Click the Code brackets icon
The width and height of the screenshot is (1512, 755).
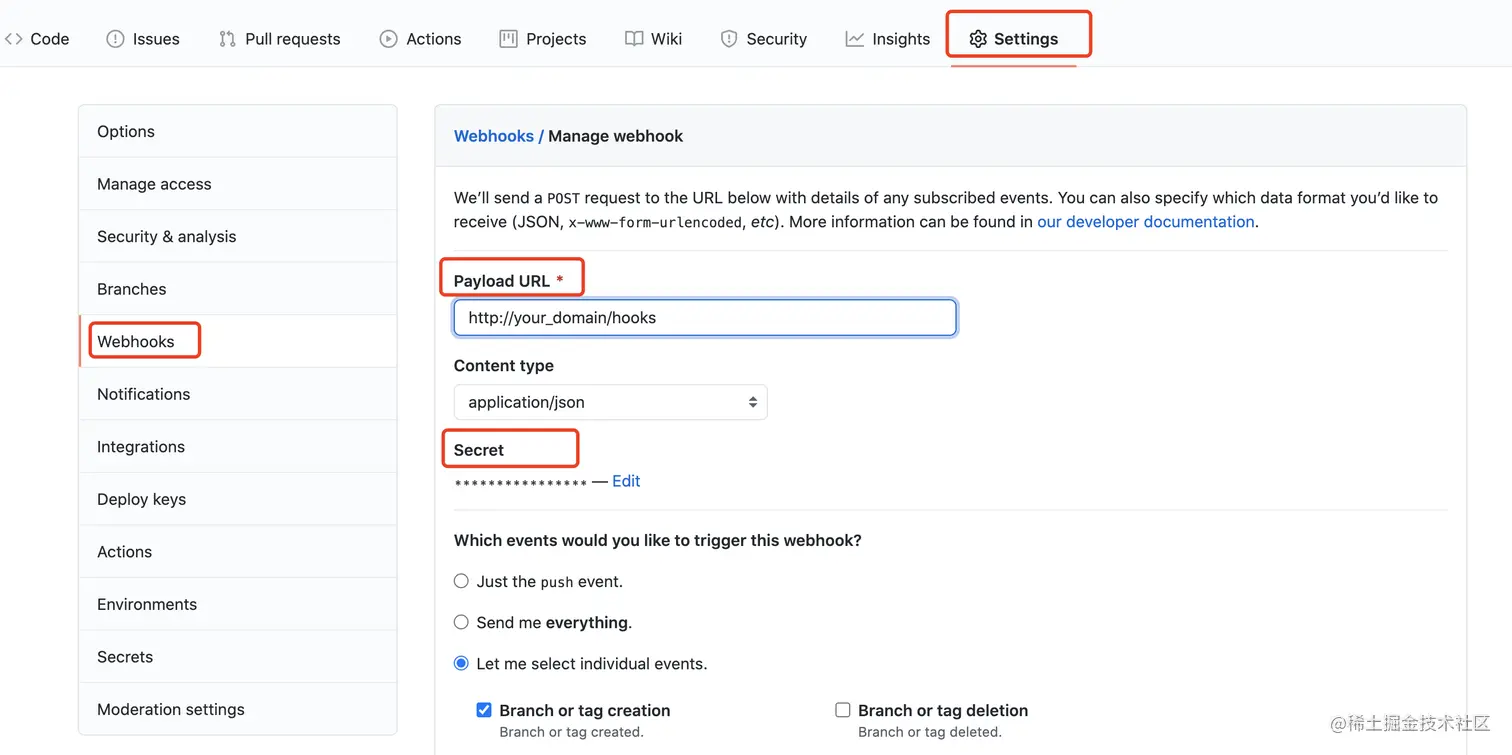click(14, 39)
